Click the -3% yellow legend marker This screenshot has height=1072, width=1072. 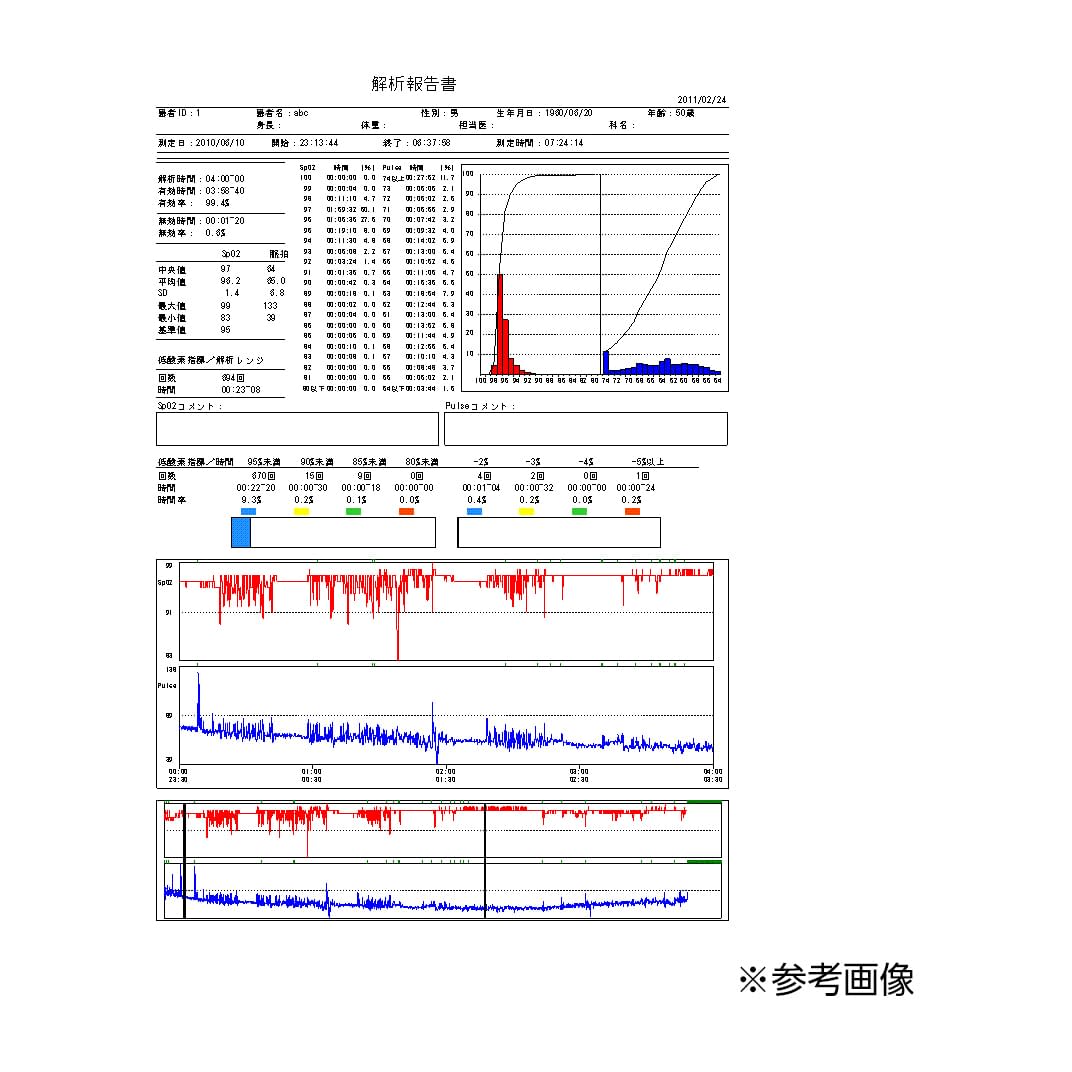click(529, 511)
